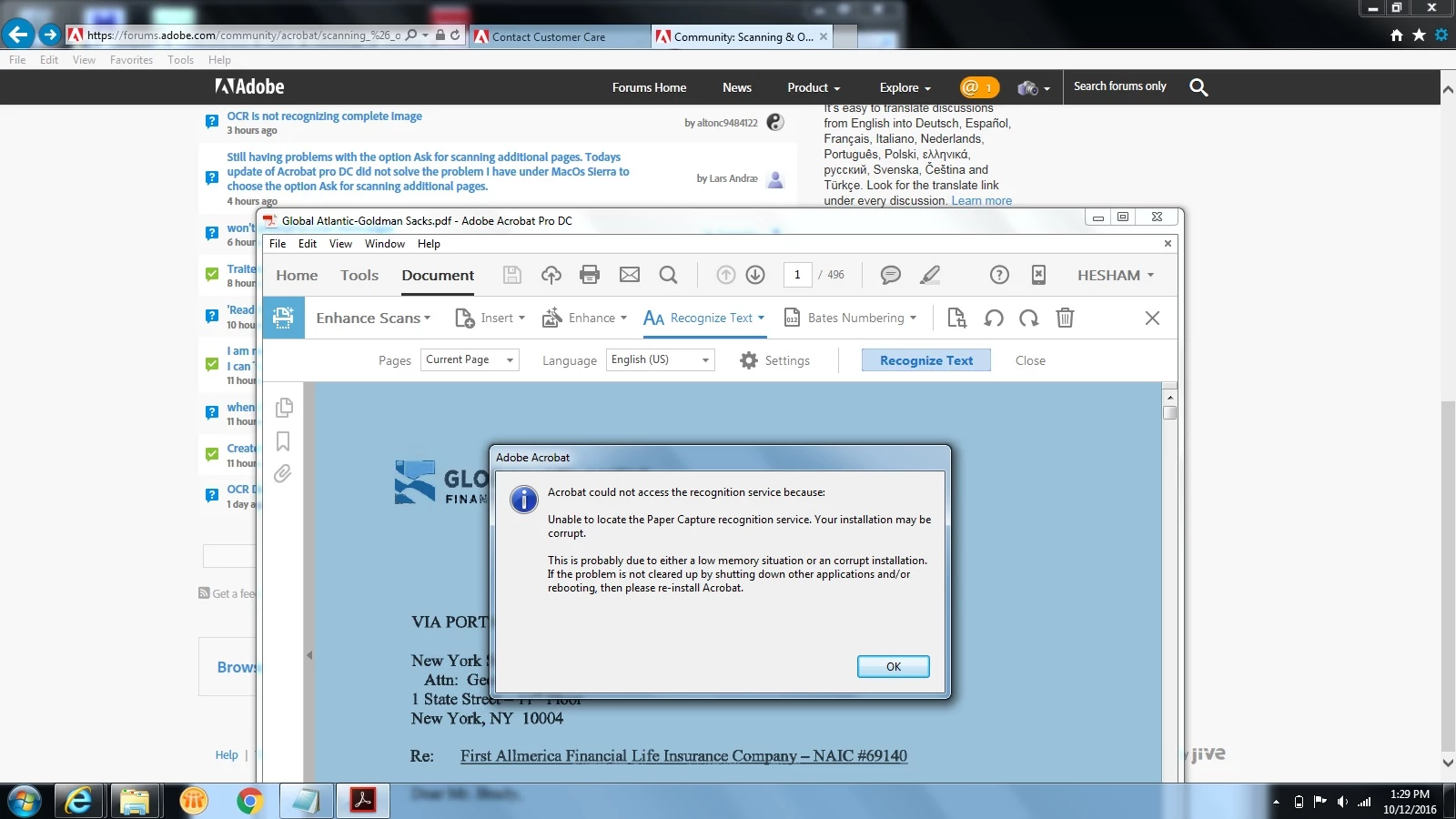The width and height of the screenshot is (1456, 819).
Task: Open the Acrobat Window menu
Action: click(x=385, y=244)
